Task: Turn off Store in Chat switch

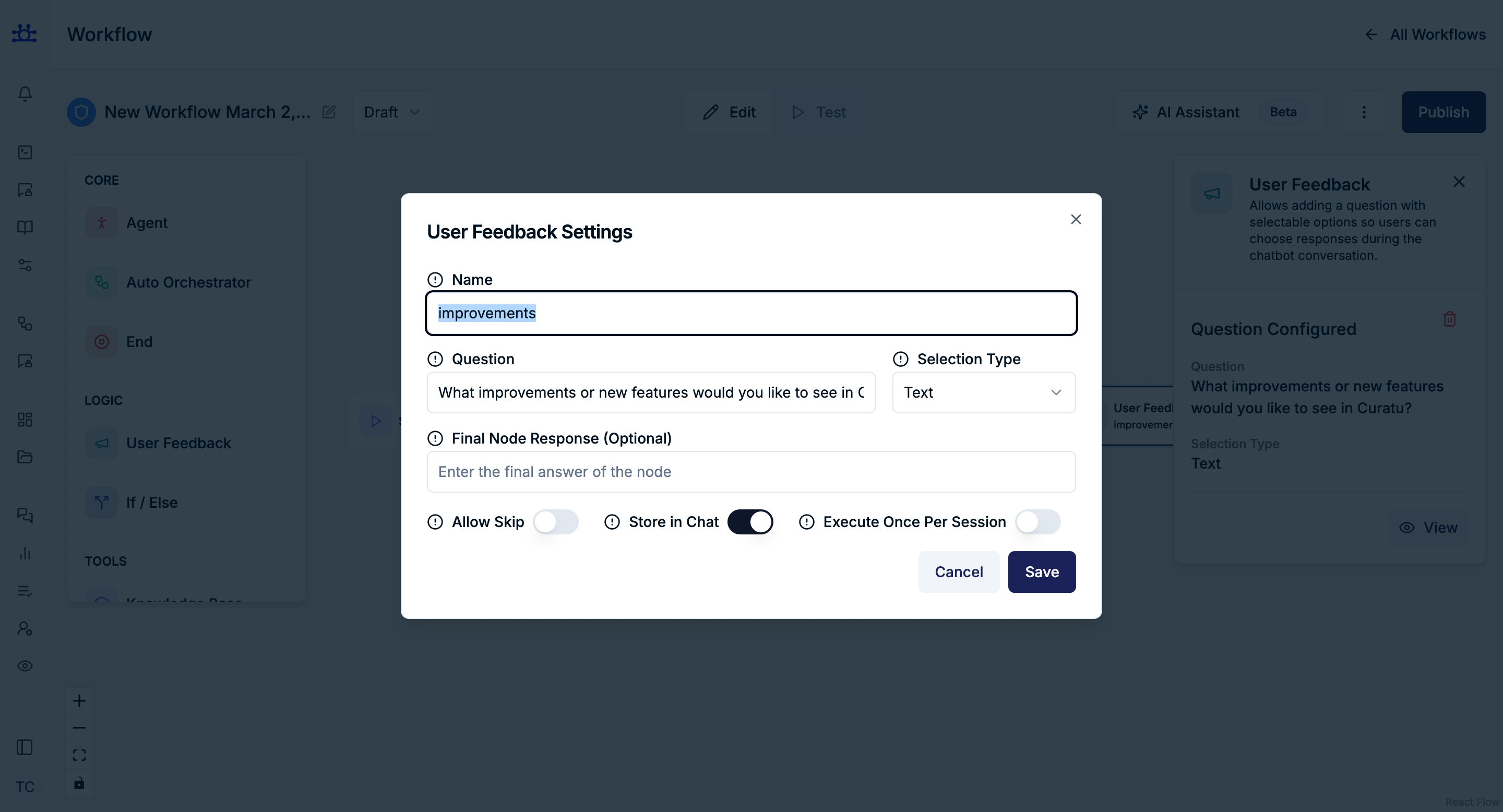Action: point(750,522)
